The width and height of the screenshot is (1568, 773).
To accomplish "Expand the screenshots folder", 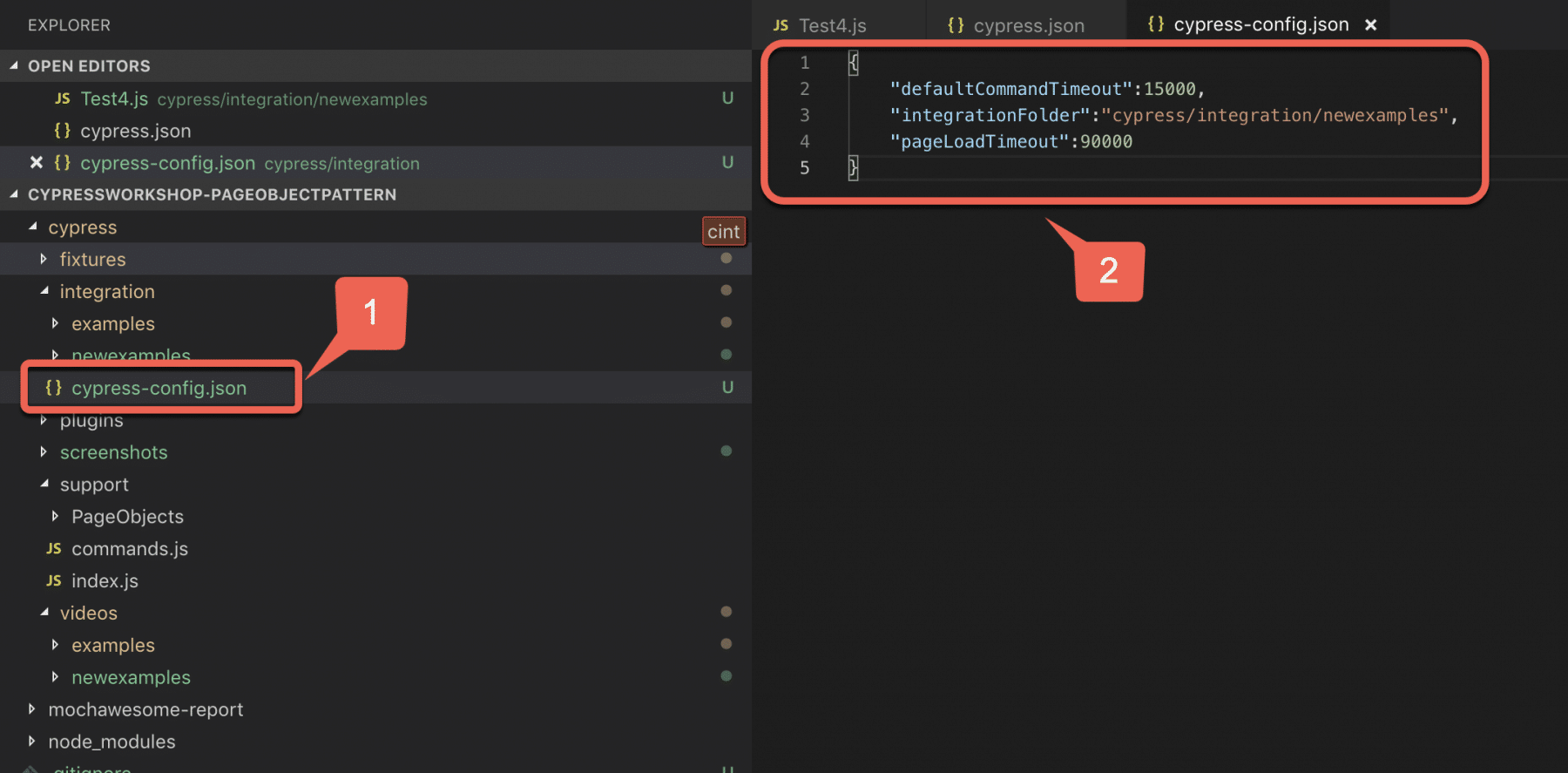I will [x=44, y=451].
